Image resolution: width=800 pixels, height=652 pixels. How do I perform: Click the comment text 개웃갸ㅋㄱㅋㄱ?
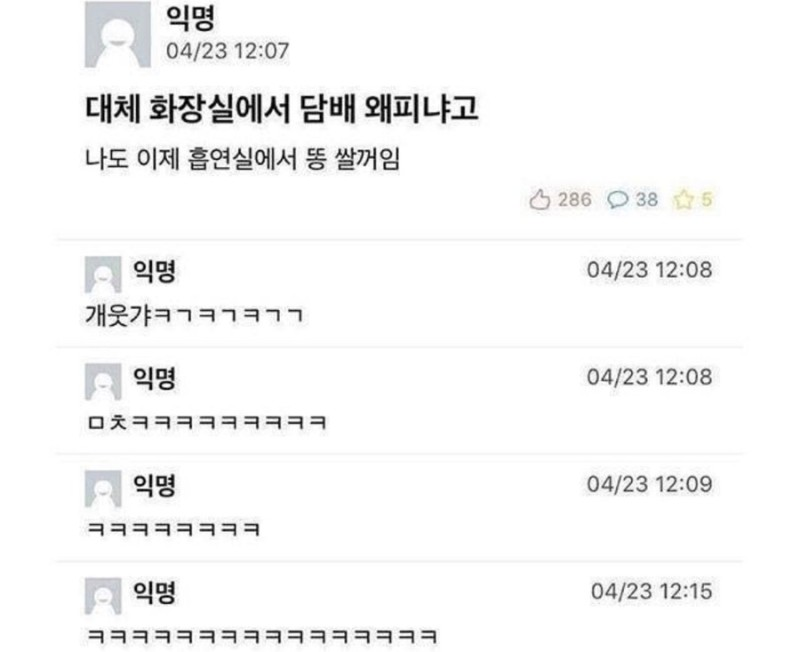194,315
